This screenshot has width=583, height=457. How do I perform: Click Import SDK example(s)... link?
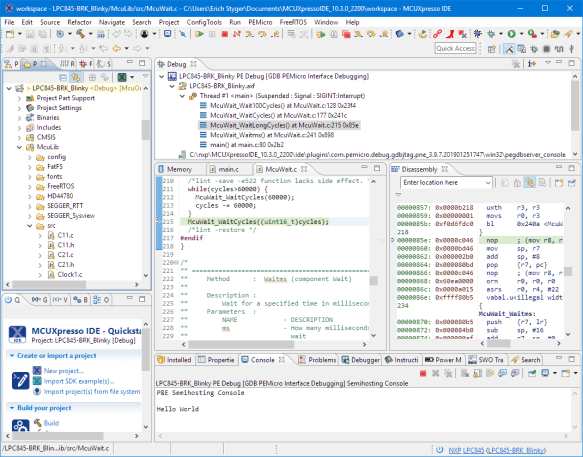pyautogui.click(x=79, y=381)
